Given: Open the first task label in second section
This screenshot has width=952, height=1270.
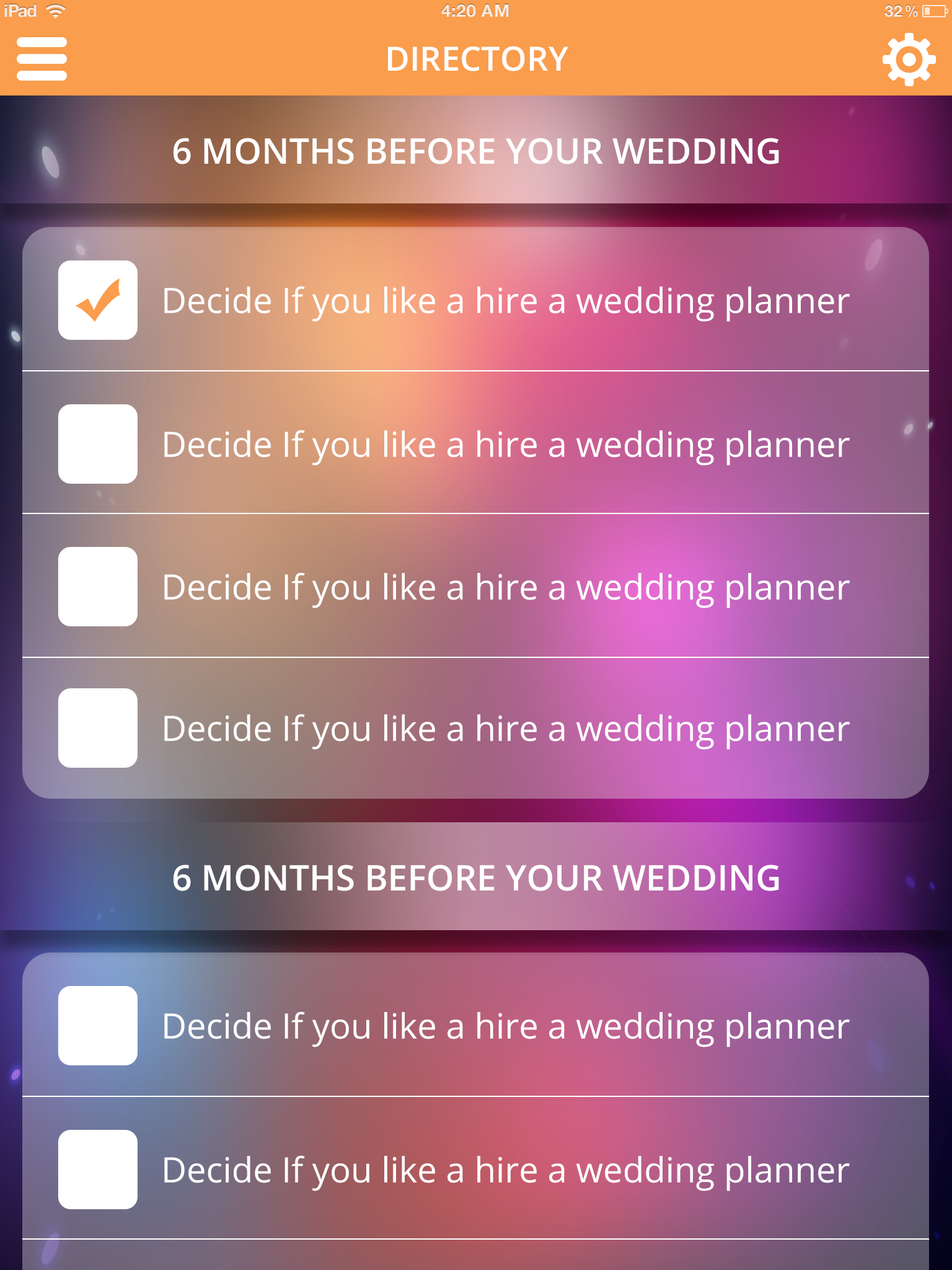Looking at the screenshot, I should tap(505, 1027).
